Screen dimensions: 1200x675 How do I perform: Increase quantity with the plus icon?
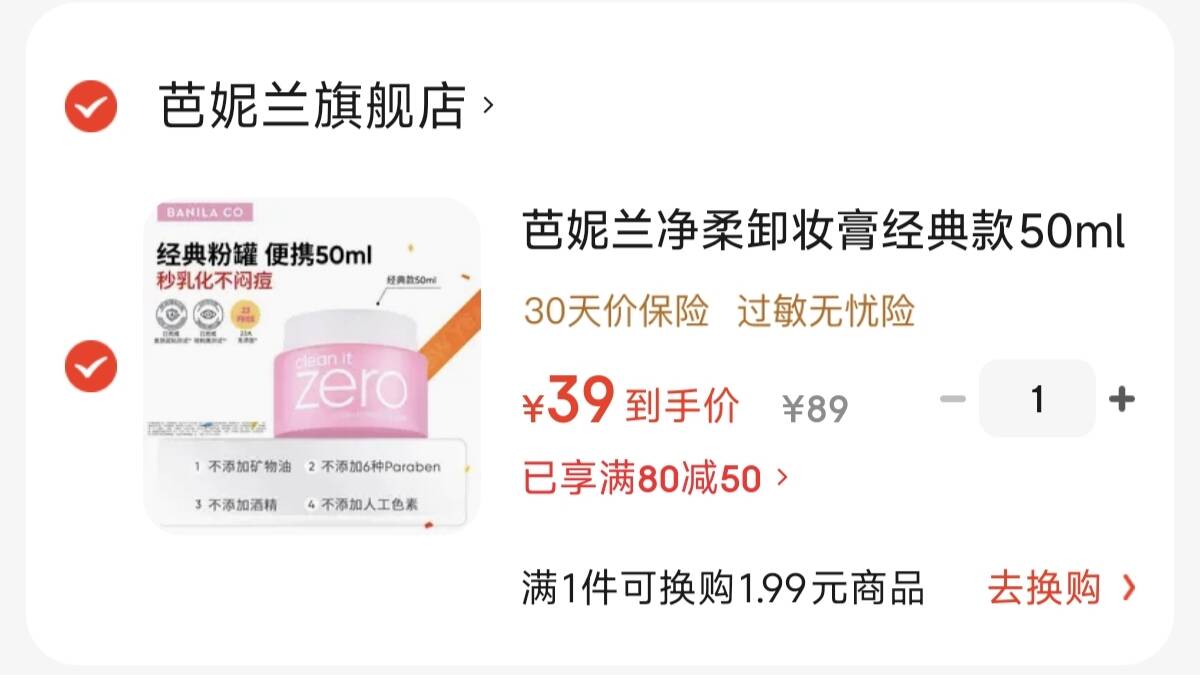(1122, 399)
